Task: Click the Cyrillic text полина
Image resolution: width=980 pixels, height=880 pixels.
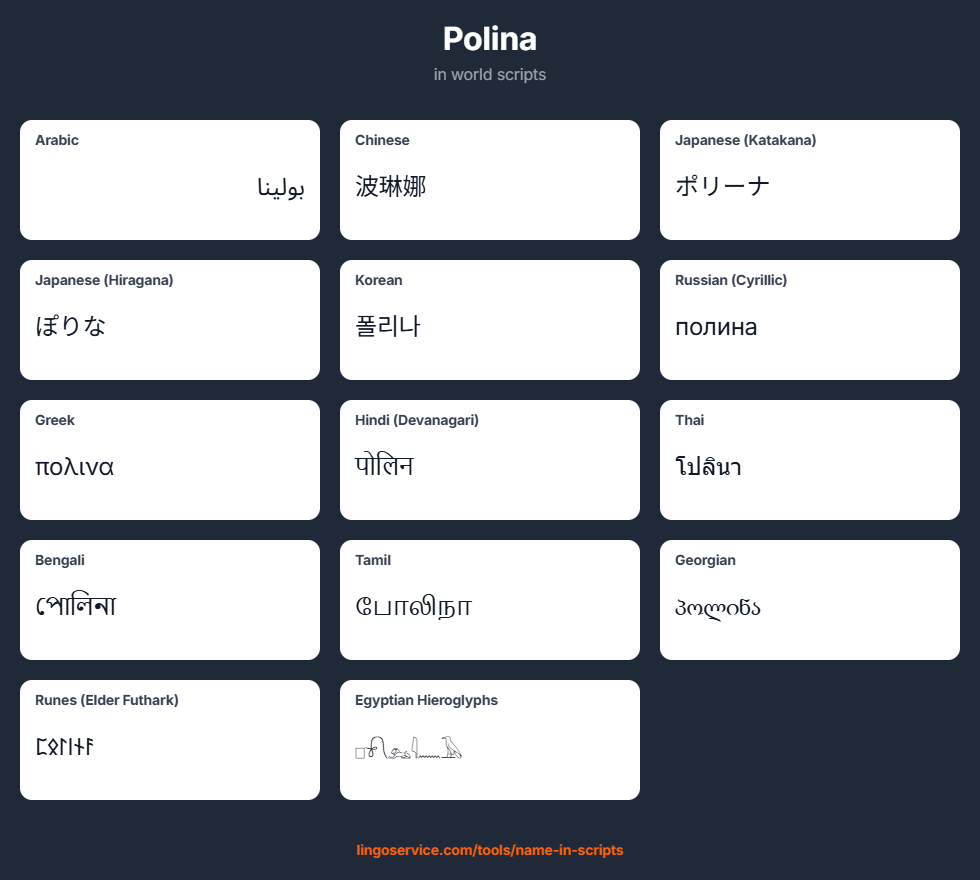Action: click(717, 327)
